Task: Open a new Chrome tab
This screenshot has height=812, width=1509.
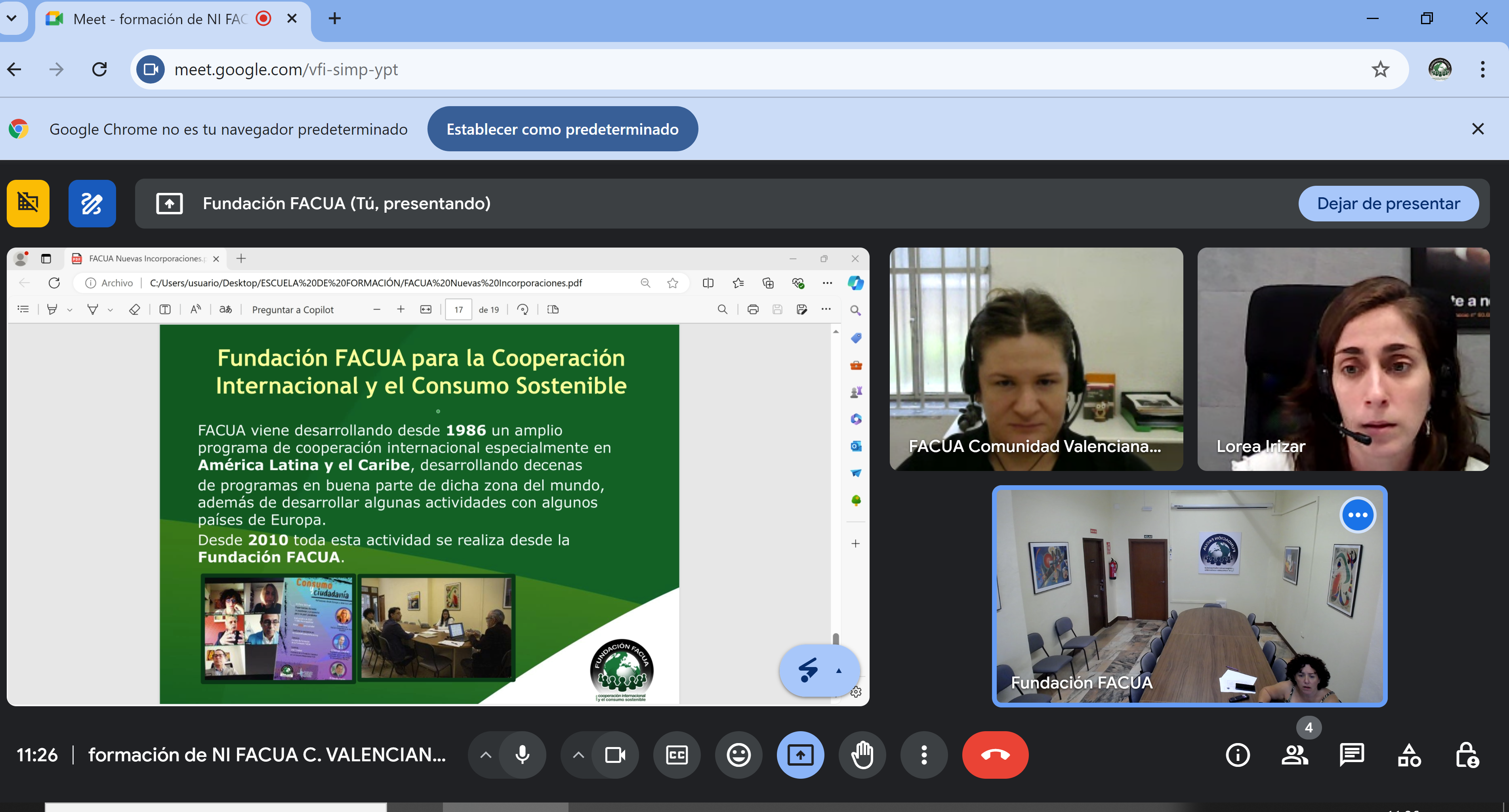Action: (334, 19)
